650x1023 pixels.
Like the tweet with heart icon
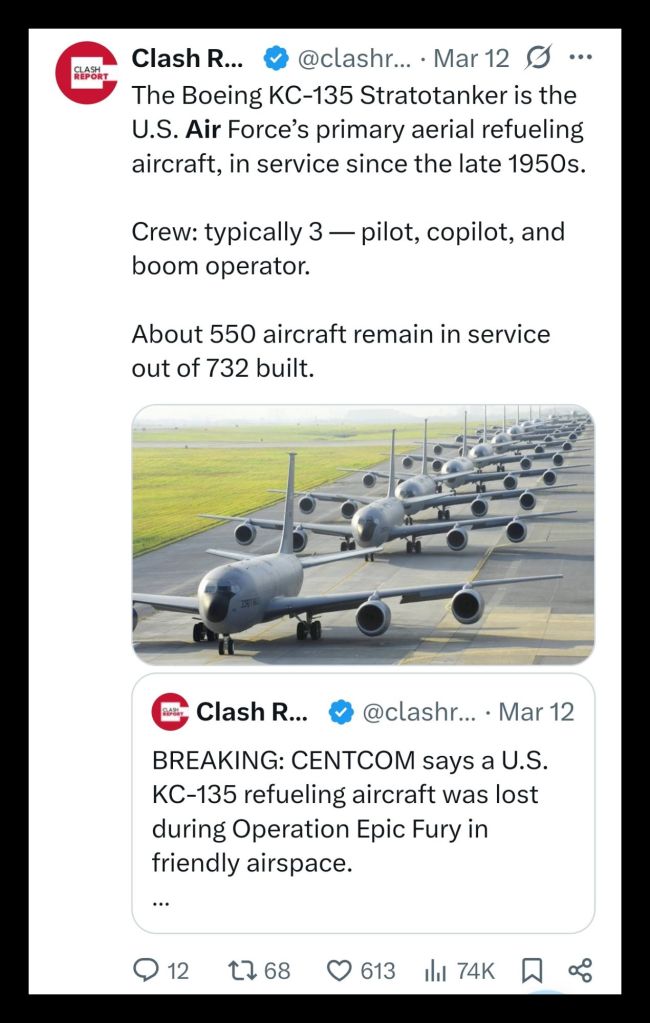340,970
